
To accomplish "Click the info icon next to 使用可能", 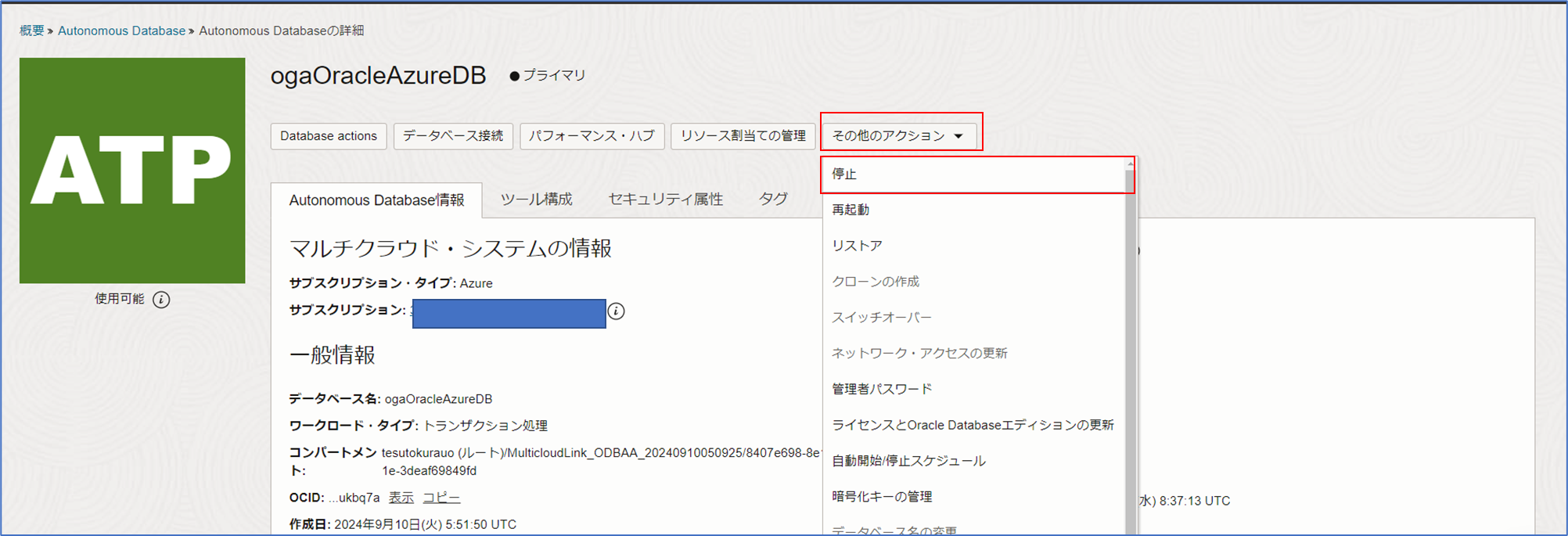I will pos(161,300).
